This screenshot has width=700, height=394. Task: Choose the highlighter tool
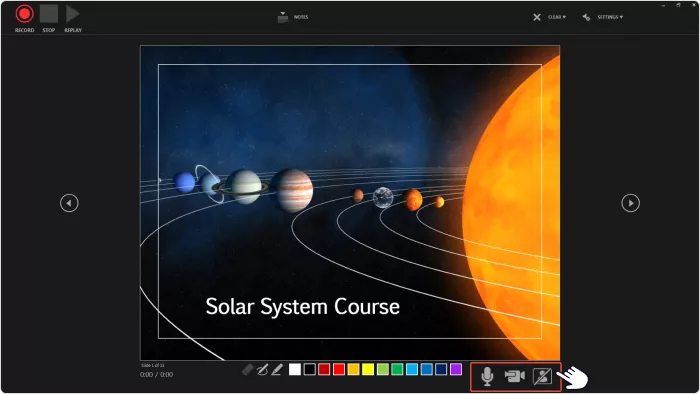point(277,369)
